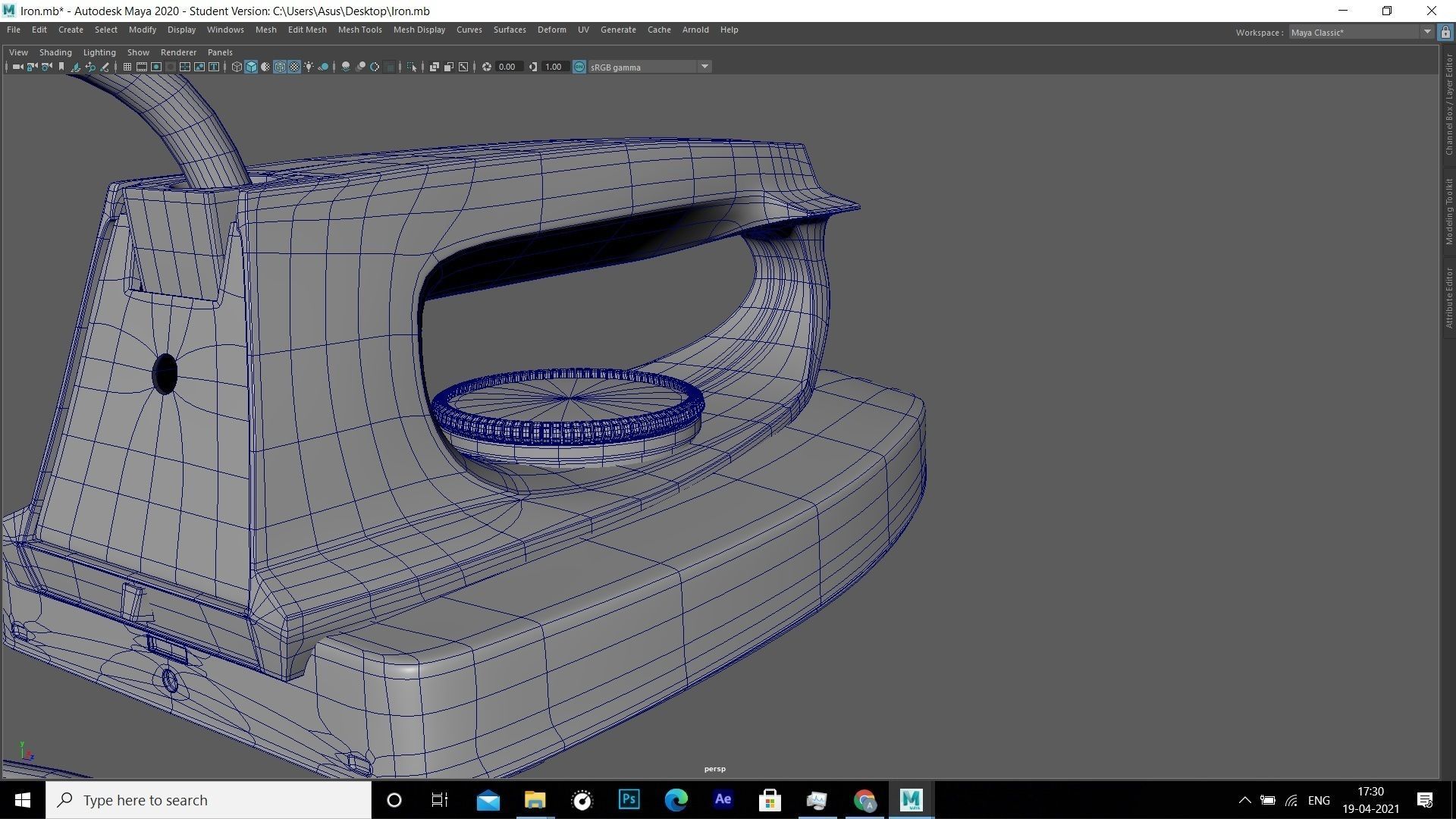Open the panel Lighting menu

[x=99, y=52]
